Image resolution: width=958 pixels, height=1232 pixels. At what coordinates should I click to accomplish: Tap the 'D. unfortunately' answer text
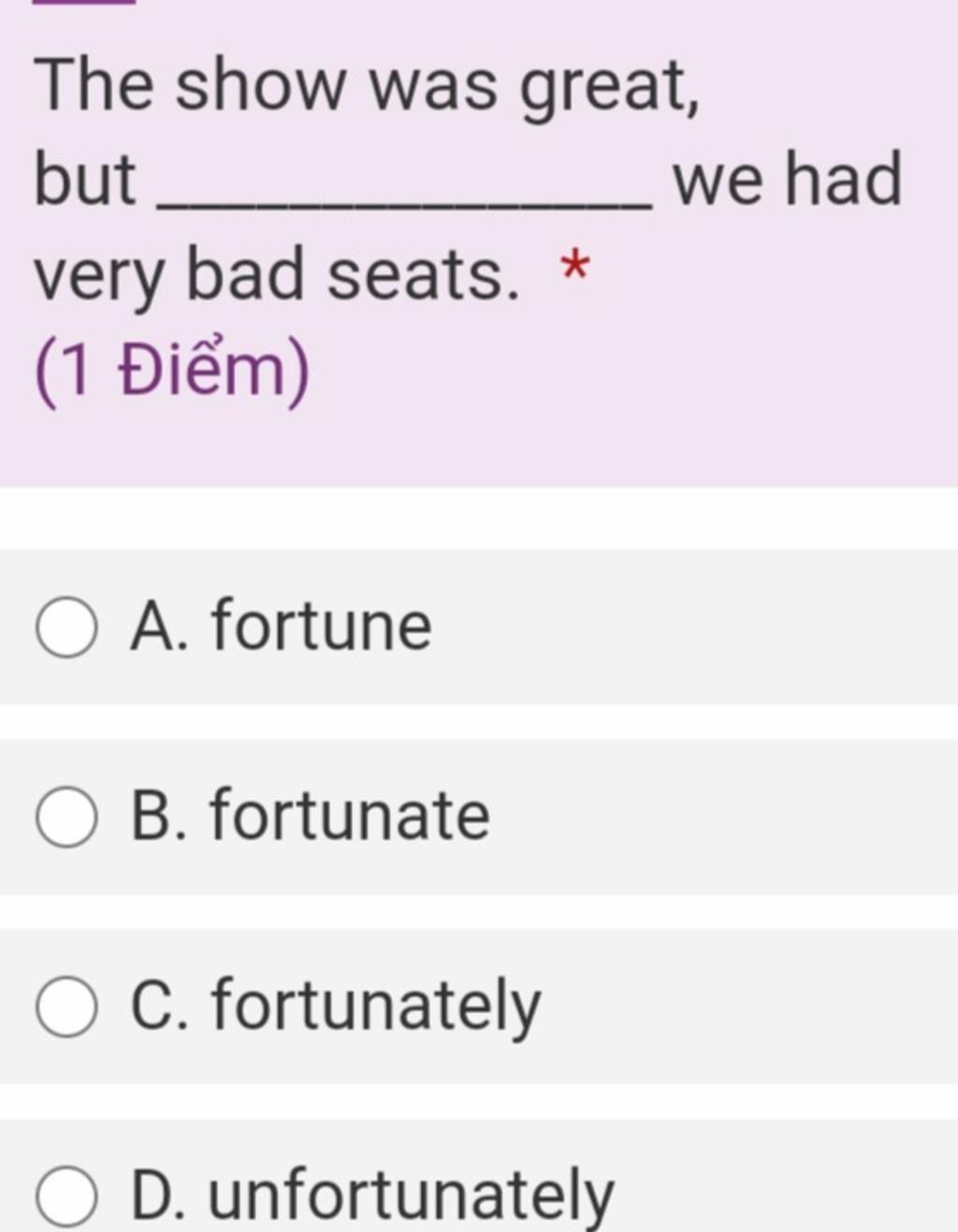point(372,1196)
